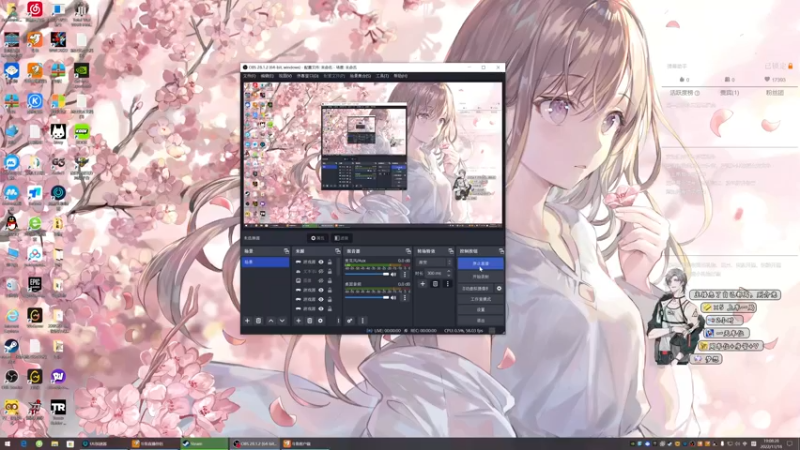Click the OBS preview canvas
This screenshot has width=800, height=450.
(373, 153)
